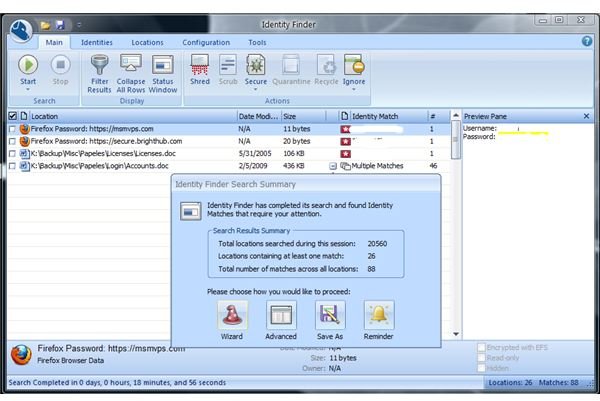Click the red identity match icon for Licenses.doc

point(346,154)
